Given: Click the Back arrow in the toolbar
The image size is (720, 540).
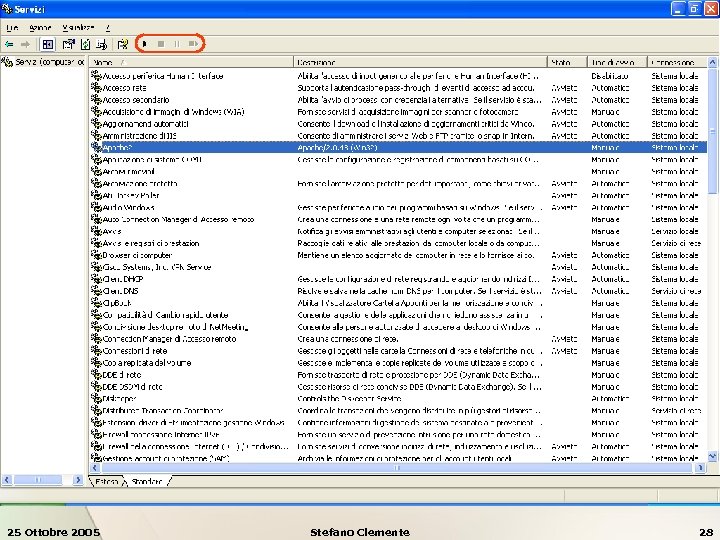Looking at the screenshot, I should click(9, 44).
